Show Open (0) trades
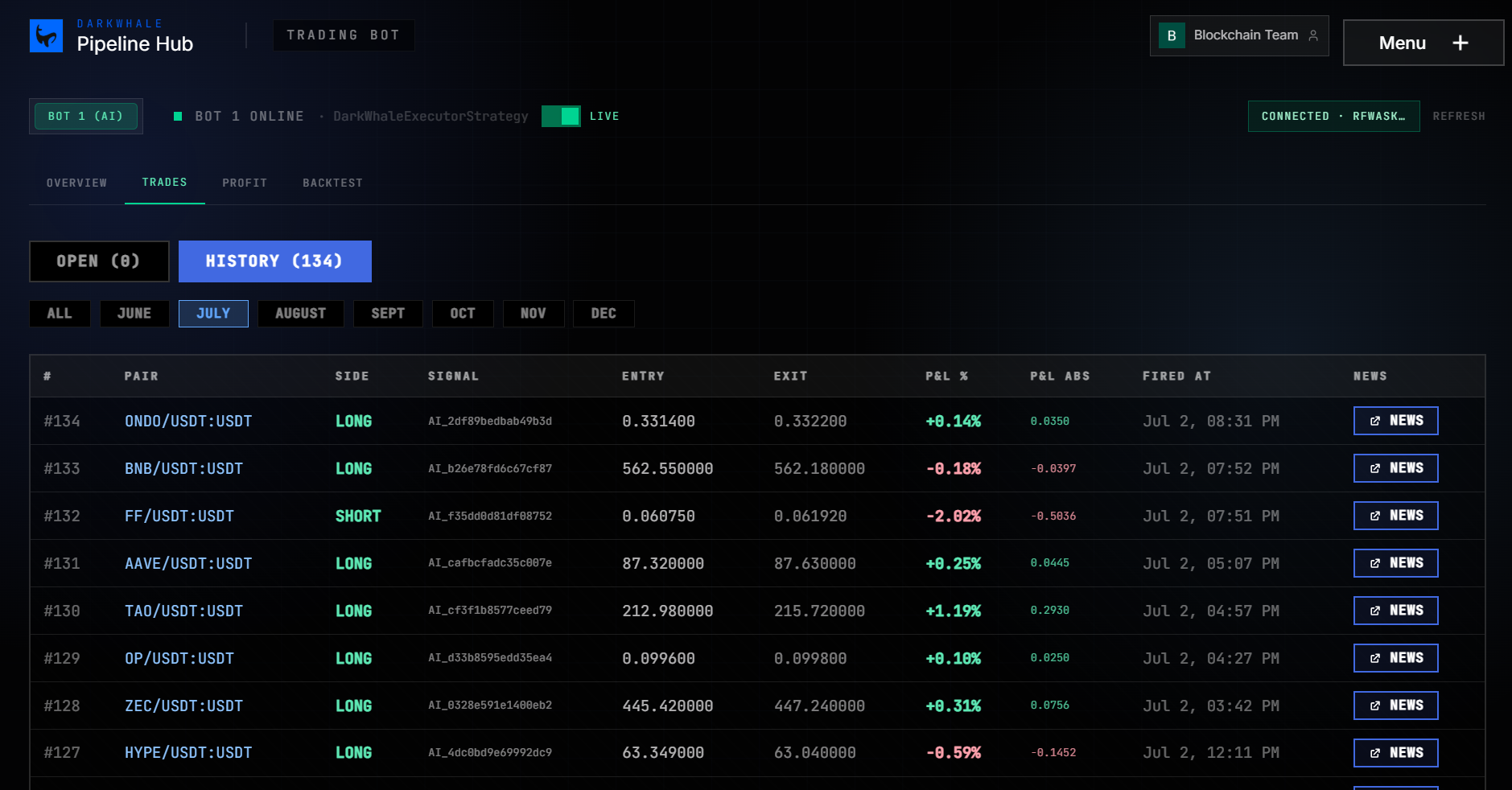1512x790 pixels. pyautogui.click(x=99, y=261)
